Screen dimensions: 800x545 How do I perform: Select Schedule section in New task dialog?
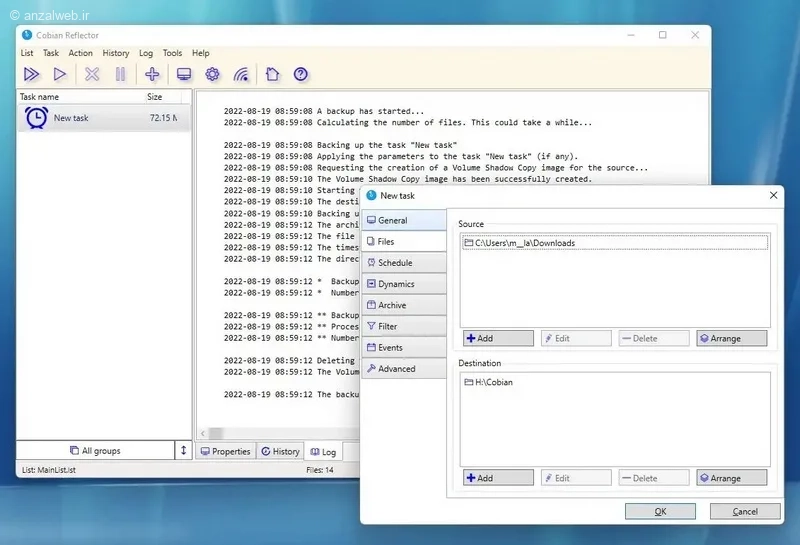404,263
